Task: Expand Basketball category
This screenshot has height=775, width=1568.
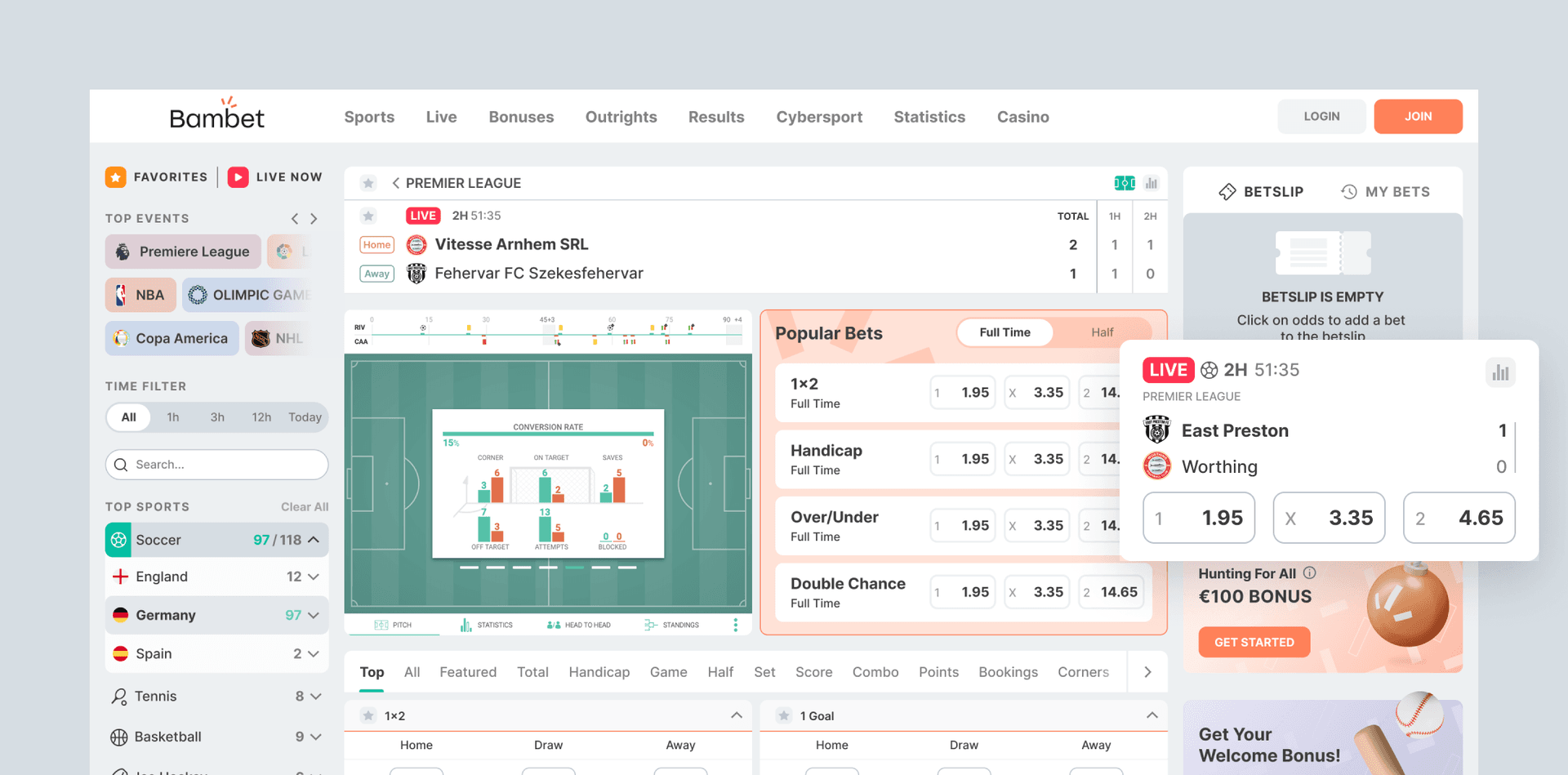Action: click(316, 737)
